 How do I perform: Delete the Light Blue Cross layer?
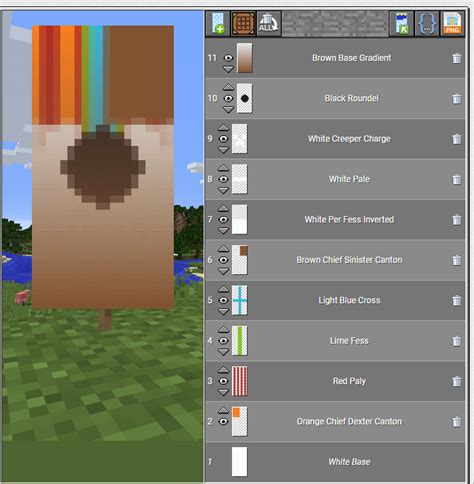(457, 300)
